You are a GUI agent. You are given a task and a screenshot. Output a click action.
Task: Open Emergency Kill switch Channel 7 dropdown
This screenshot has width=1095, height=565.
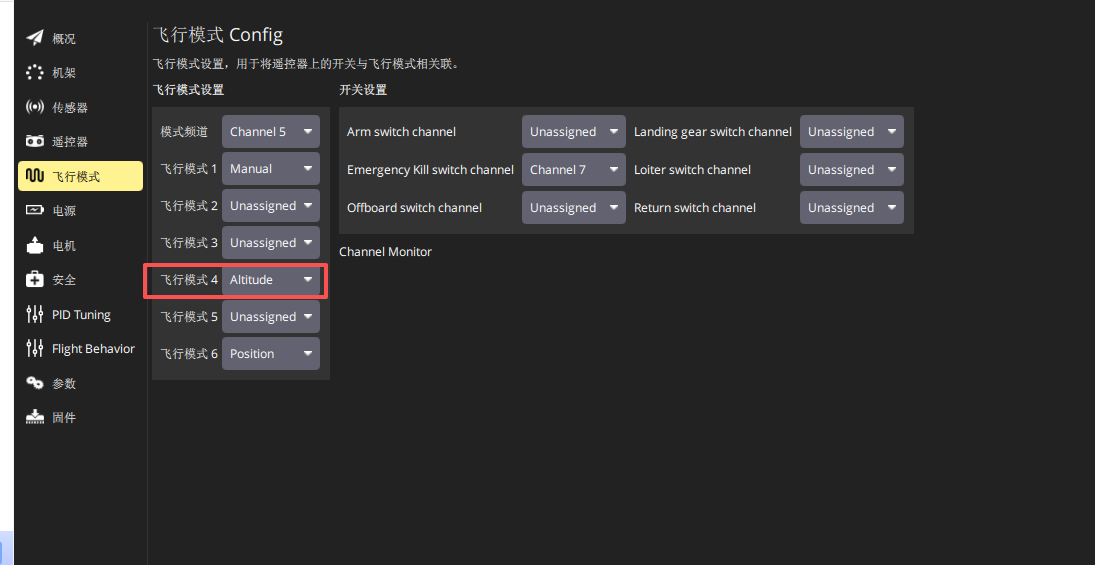(573, 169)
